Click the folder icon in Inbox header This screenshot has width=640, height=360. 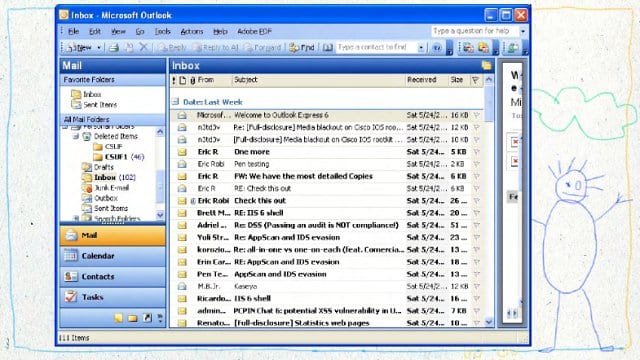(x=486, y=65)
